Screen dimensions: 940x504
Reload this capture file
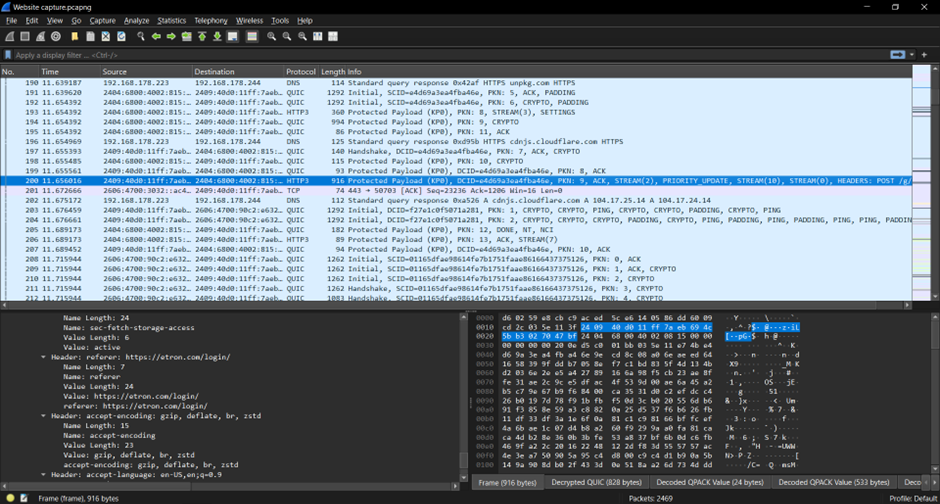tap(121, 37)
